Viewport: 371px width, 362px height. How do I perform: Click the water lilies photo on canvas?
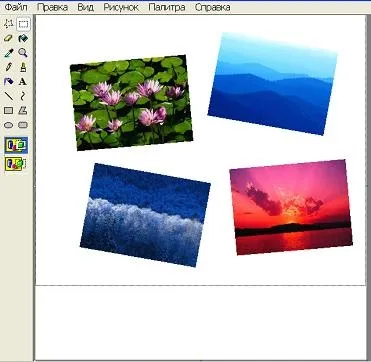(x=131, y=103)
